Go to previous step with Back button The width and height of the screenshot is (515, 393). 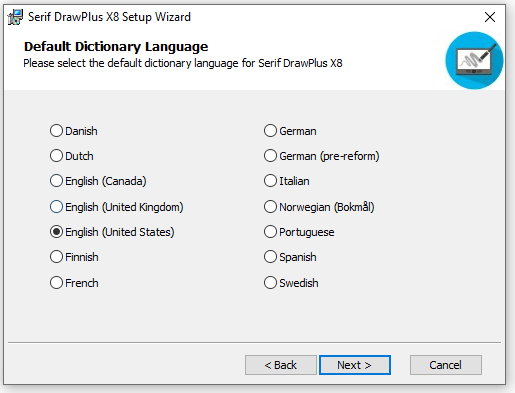[x=281, y=365]
